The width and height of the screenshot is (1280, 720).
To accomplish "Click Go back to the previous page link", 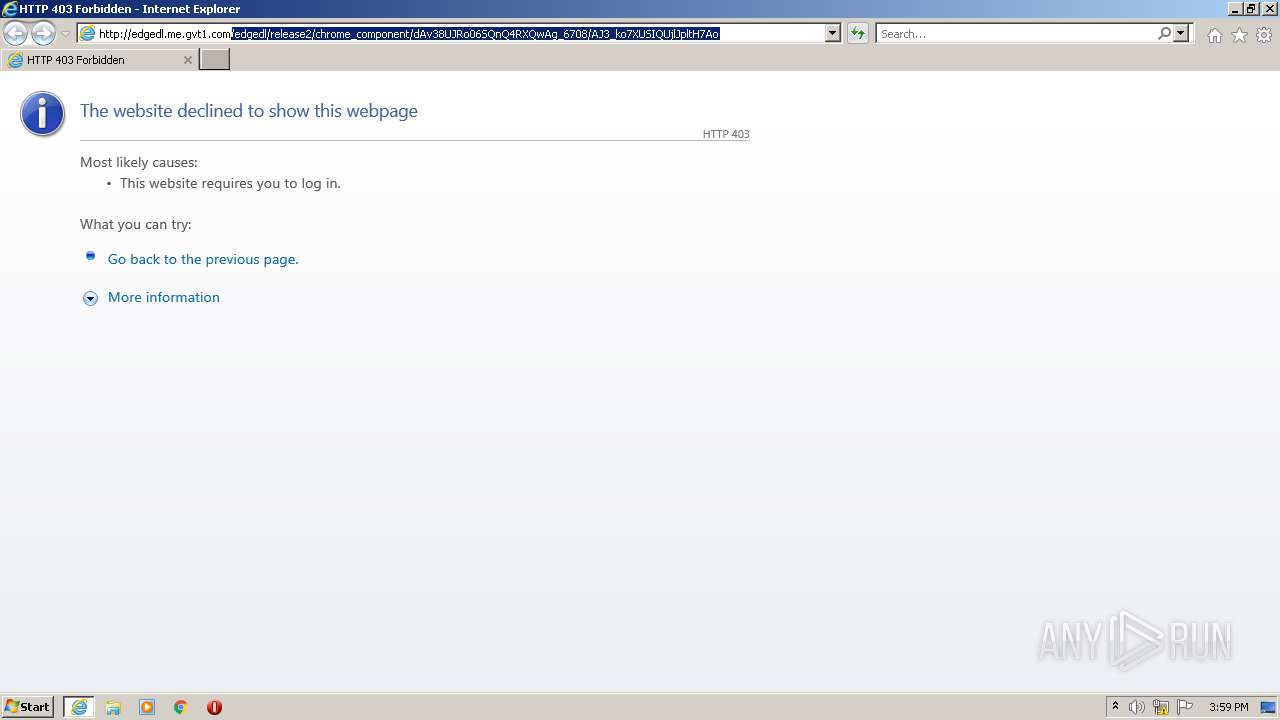I will pos(203,259).
